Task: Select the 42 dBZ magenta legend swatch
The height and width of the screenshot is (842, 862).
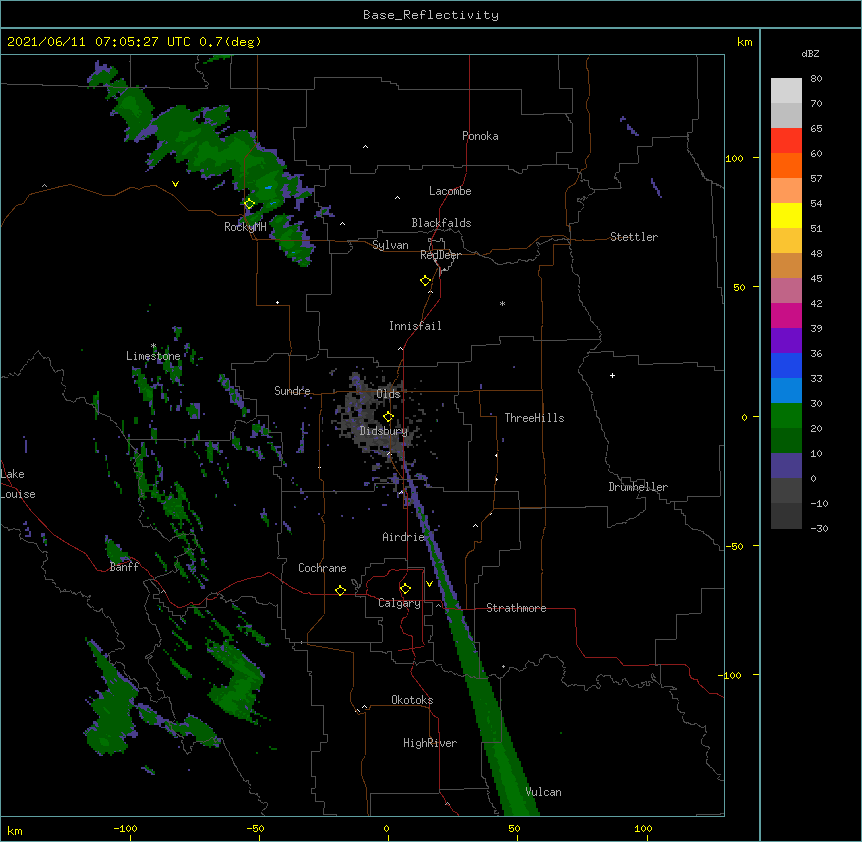Action: [786, 315]
